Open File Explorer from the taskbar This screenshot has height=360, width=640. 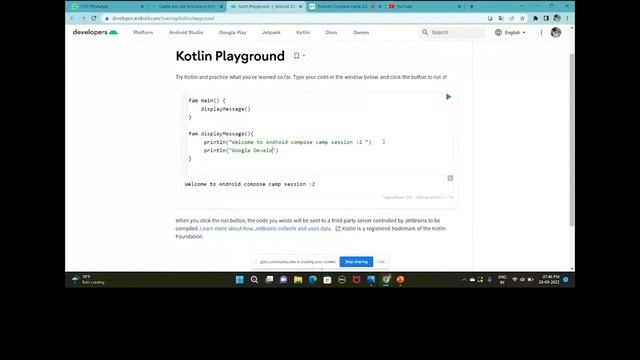point(298,280)
